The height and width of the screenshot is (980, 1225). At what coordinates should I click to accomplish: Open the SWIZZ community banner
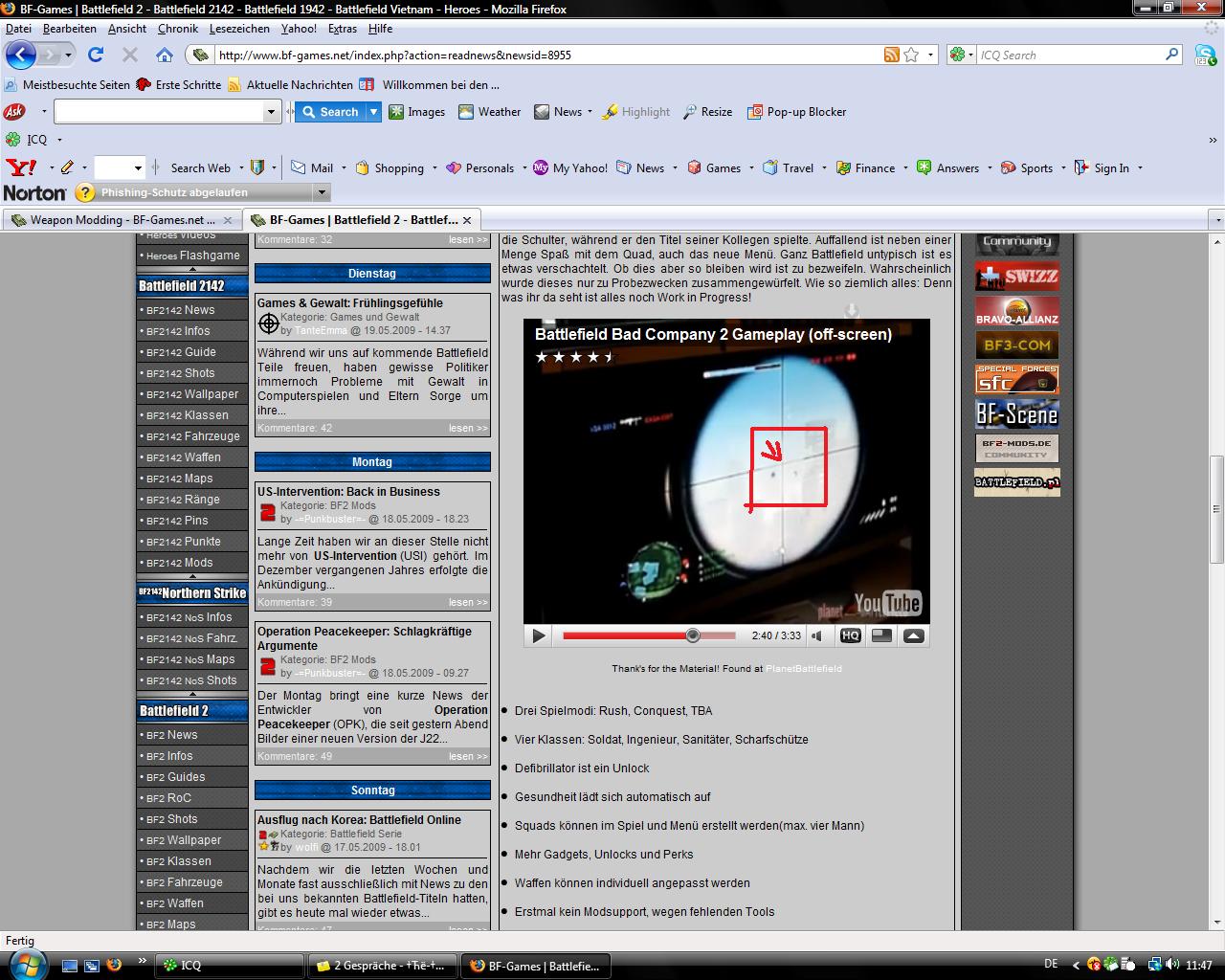1016,277
